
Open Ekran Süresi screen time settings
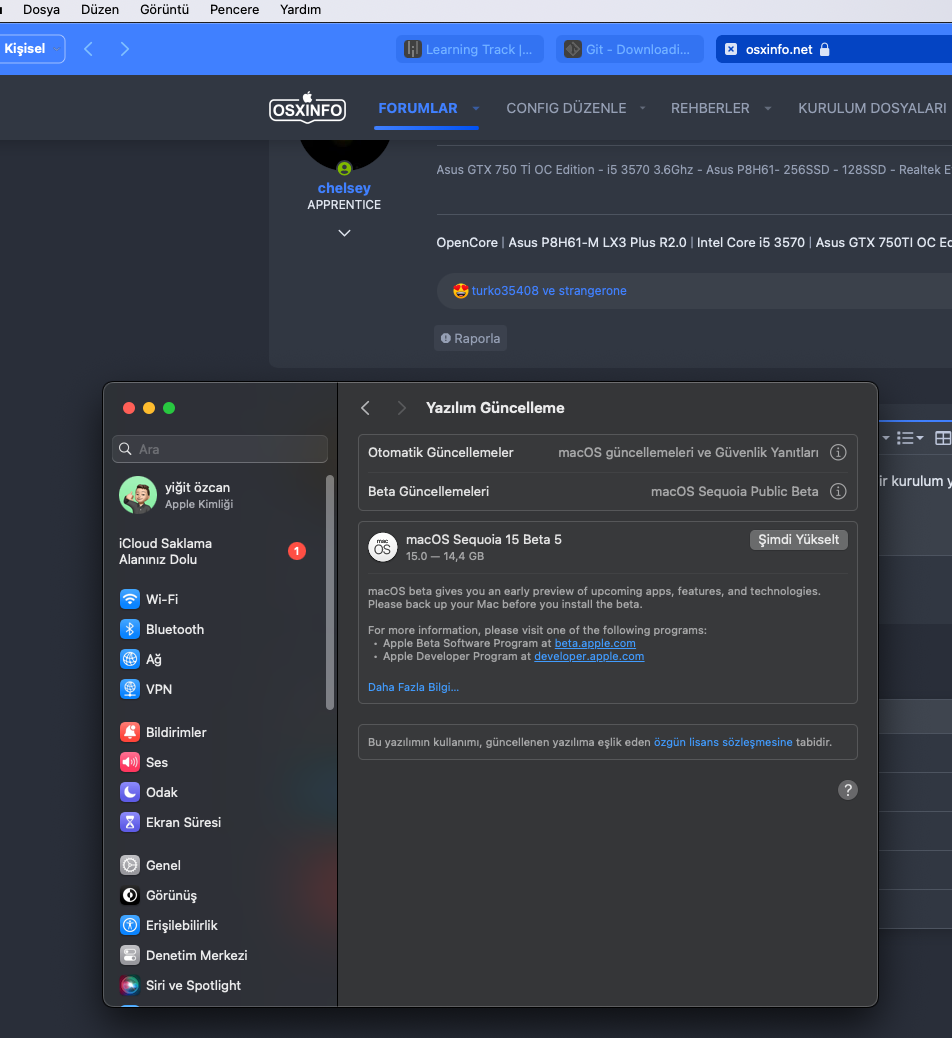(x=171, y=822)
